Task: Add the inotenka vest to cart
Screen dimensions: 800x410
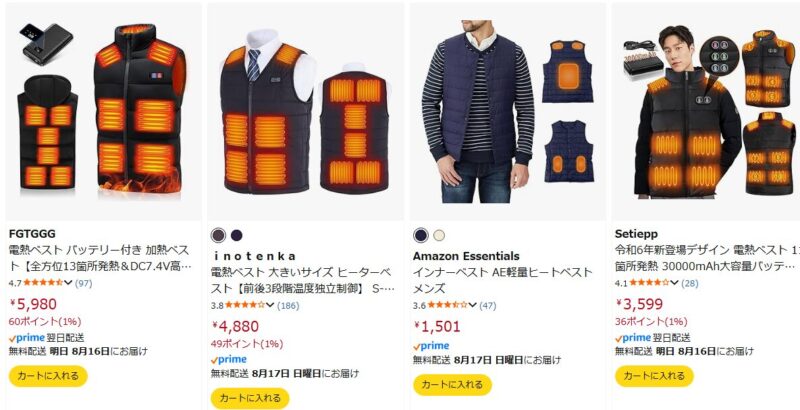Action: pyautogui.click(x=250, y=398)
